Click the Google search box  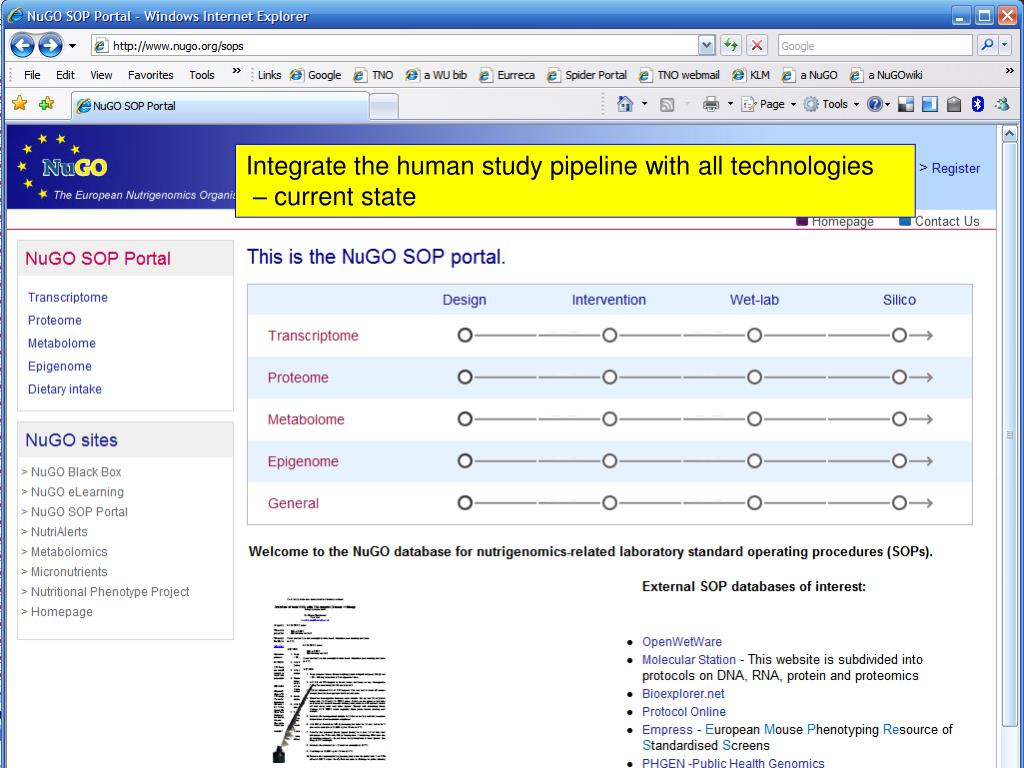tap(875, 46)
